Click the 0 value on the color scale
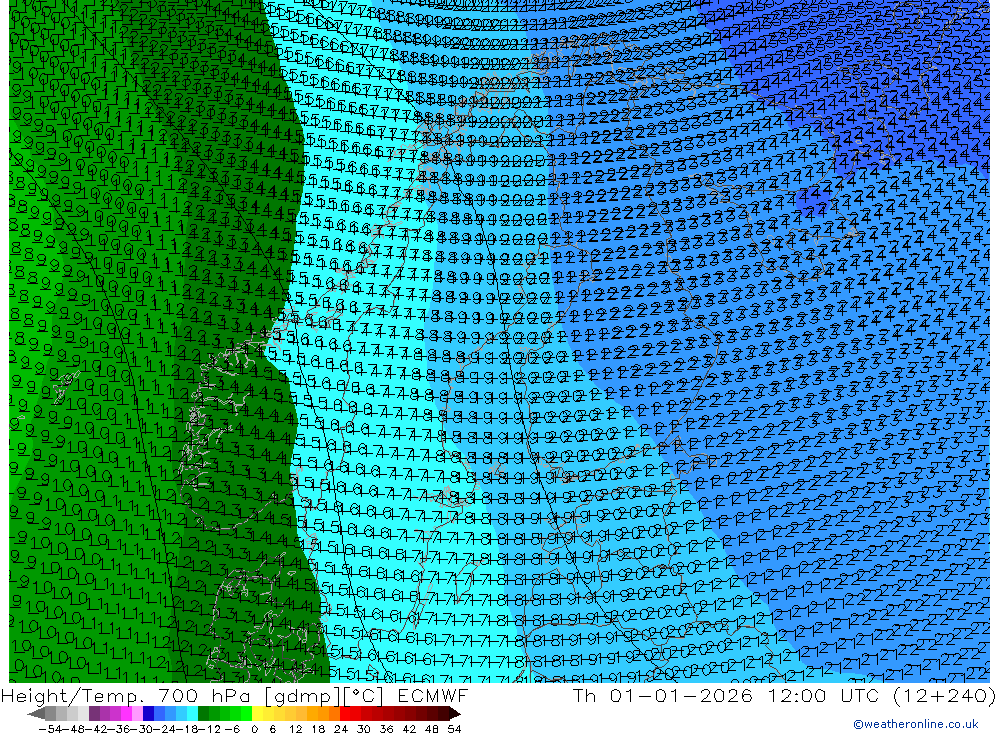1000x733 pixels. [254, 729]
